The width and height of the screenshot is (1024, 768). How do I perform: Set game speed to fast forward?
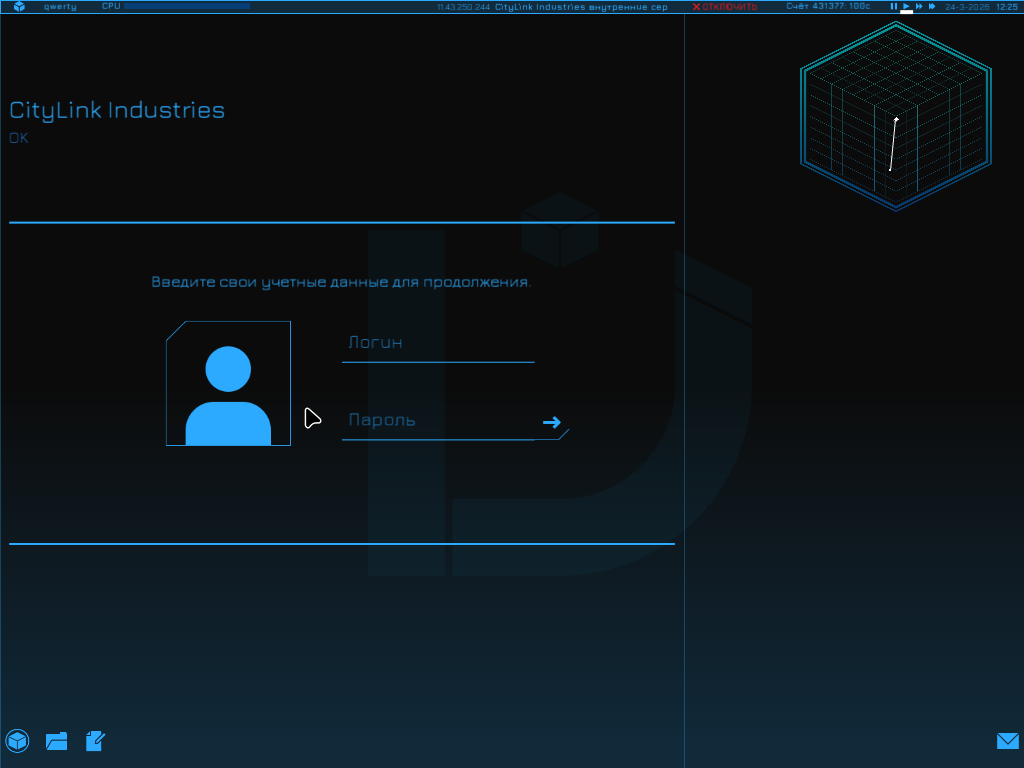pos(919,6)
